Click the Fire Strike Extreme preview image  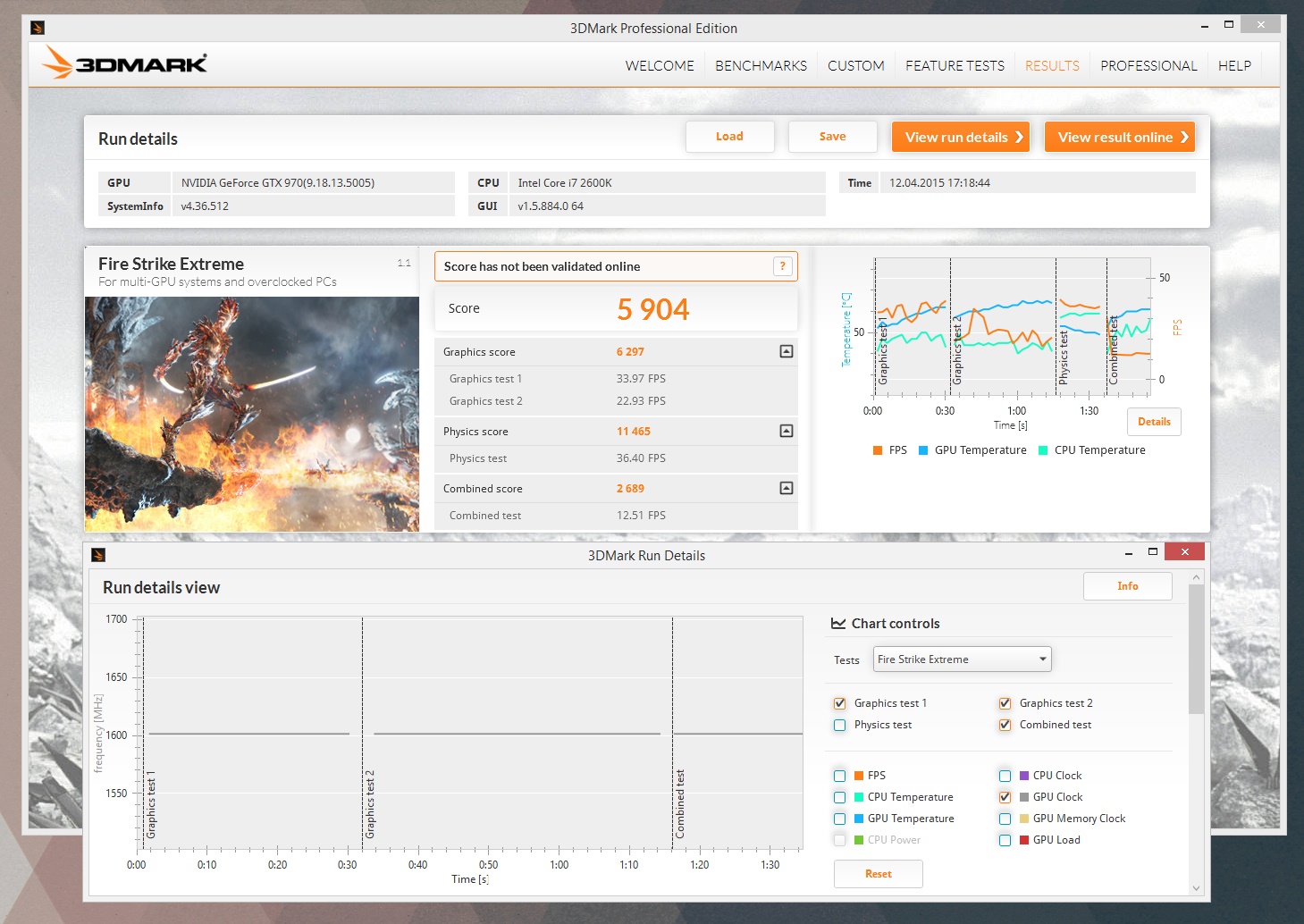[252, 414]
